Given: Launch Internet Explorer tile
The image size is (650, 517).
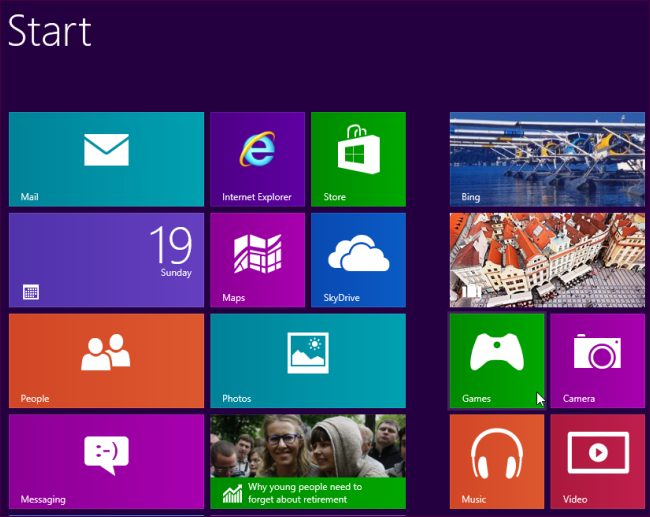Looking at the screenshot, I should [257, 159].
